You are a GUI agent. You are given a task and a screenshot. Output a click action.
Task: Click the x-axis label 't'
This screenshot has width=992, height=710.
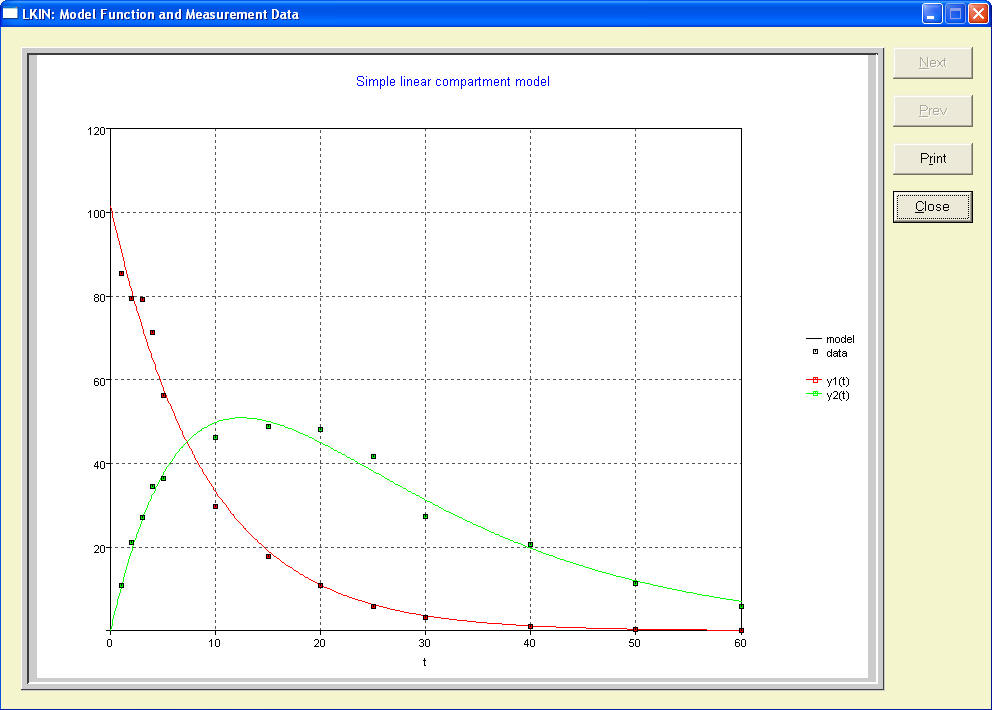click(424, 662)
